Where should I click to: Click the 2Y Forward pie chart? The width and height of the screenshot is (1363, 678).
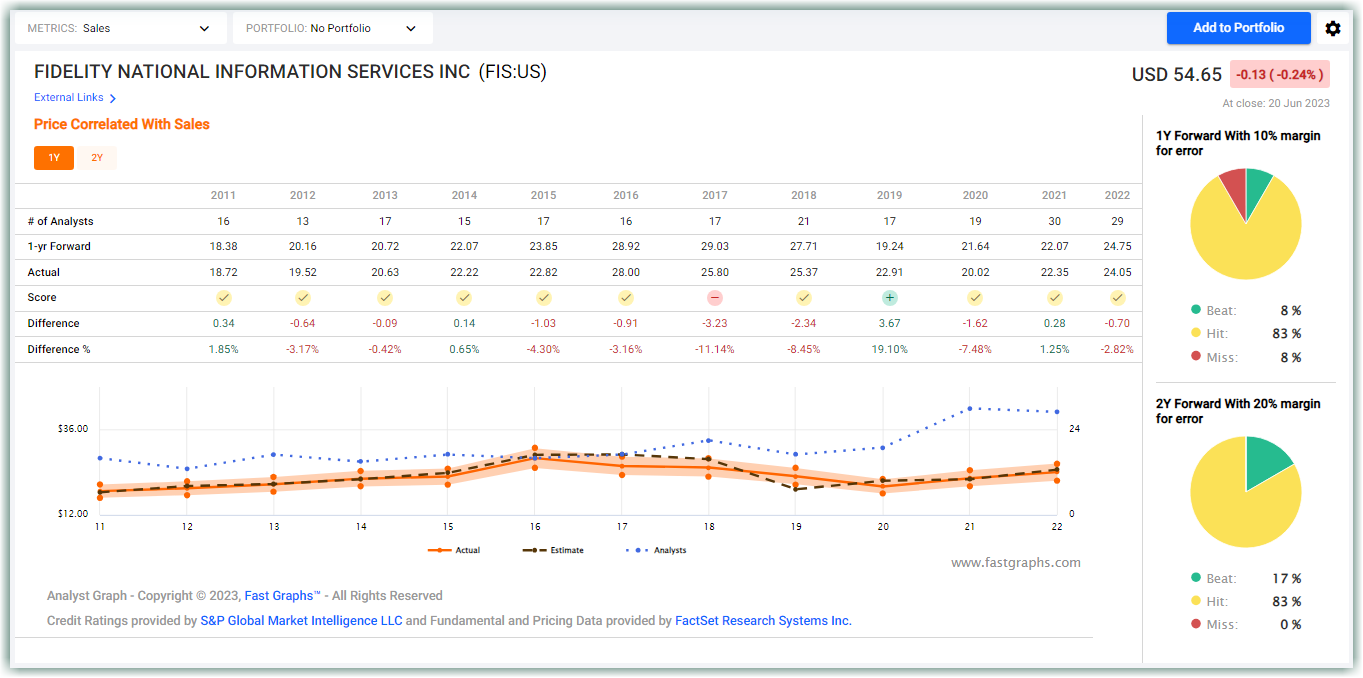1245,491
